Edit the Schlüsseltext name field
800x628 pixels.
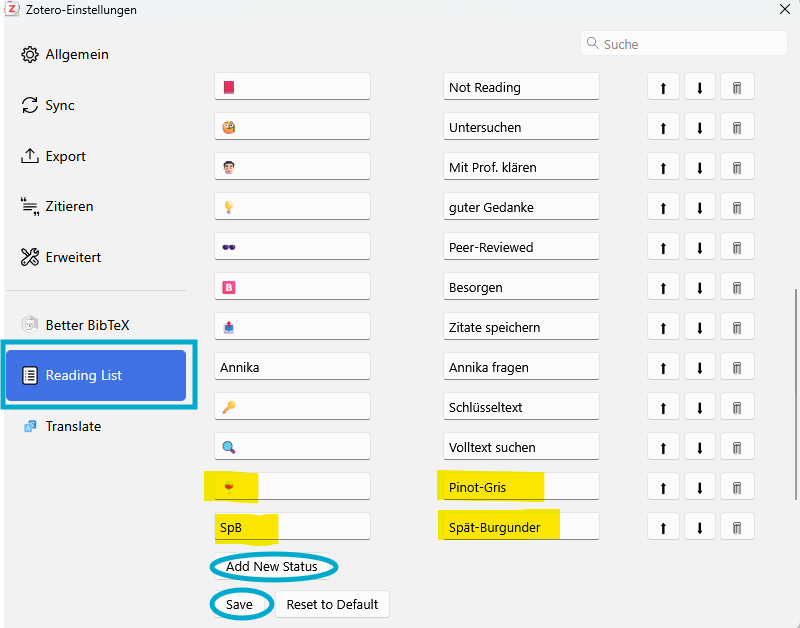coord(521,407)
